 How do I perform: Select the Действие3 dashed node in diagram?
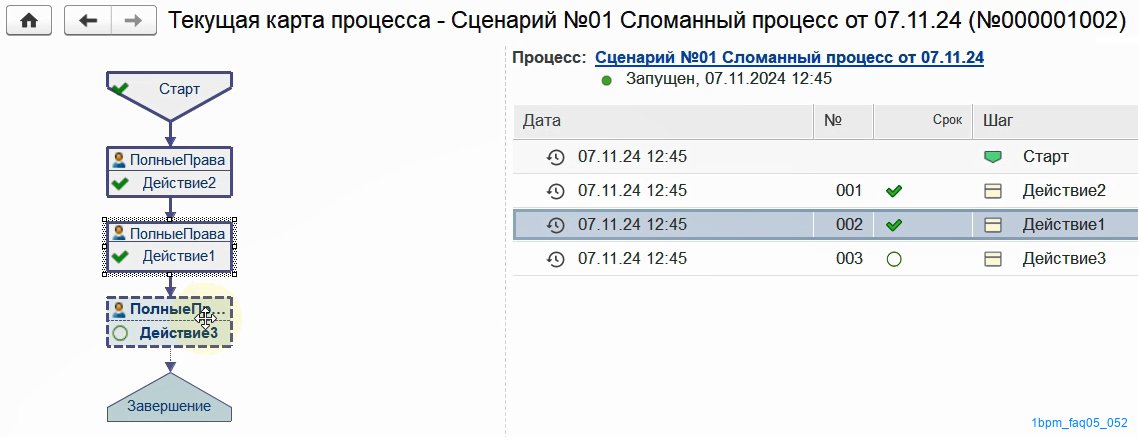click(x=169, y=322)
